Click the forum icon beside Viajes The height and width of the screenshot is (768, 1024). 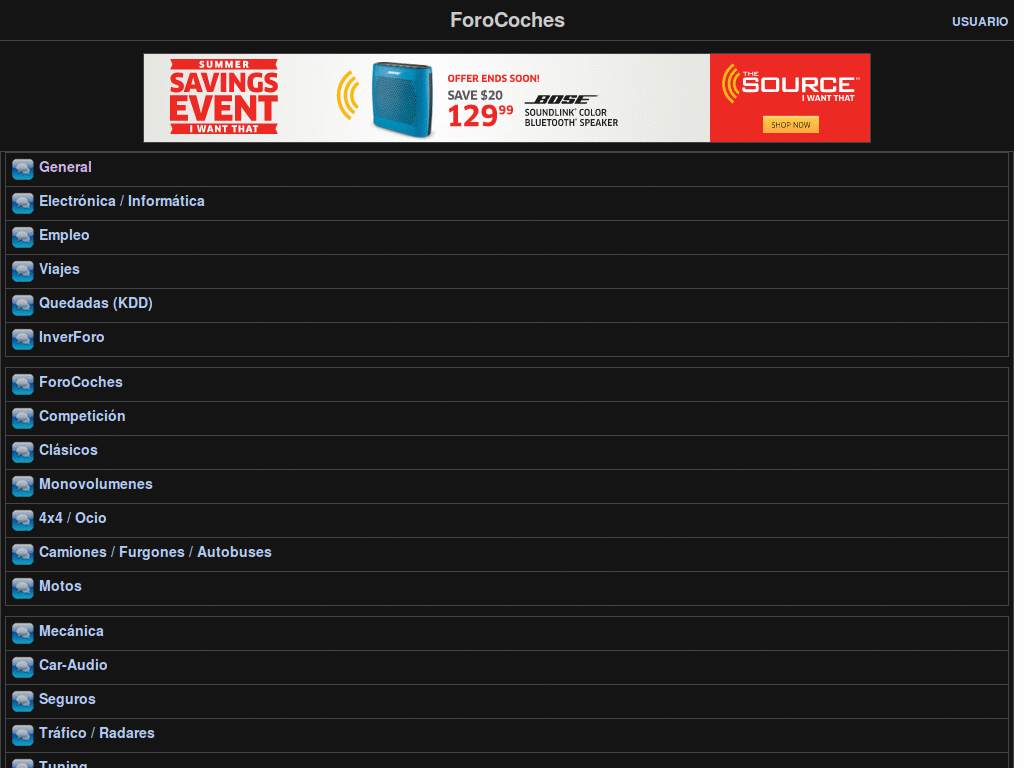click(23, 271)
